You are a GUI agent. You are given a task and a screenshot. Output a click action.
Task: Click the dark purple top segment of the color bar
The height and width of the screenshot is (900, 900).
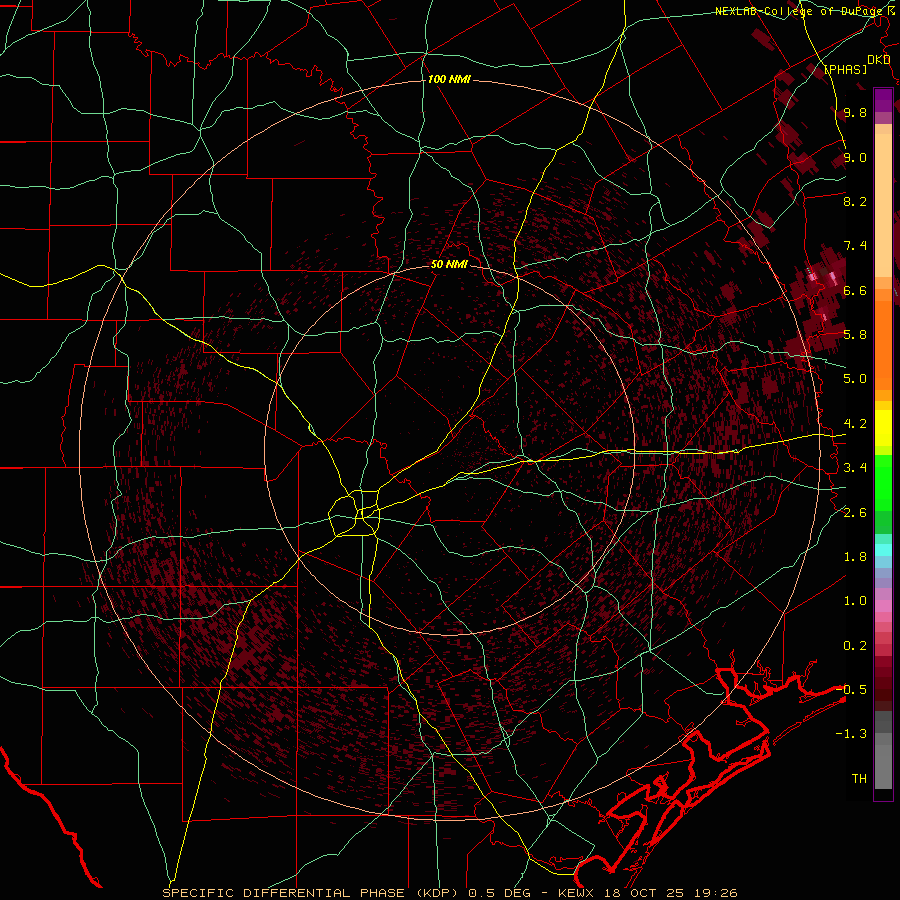click(x=883, y=100)
